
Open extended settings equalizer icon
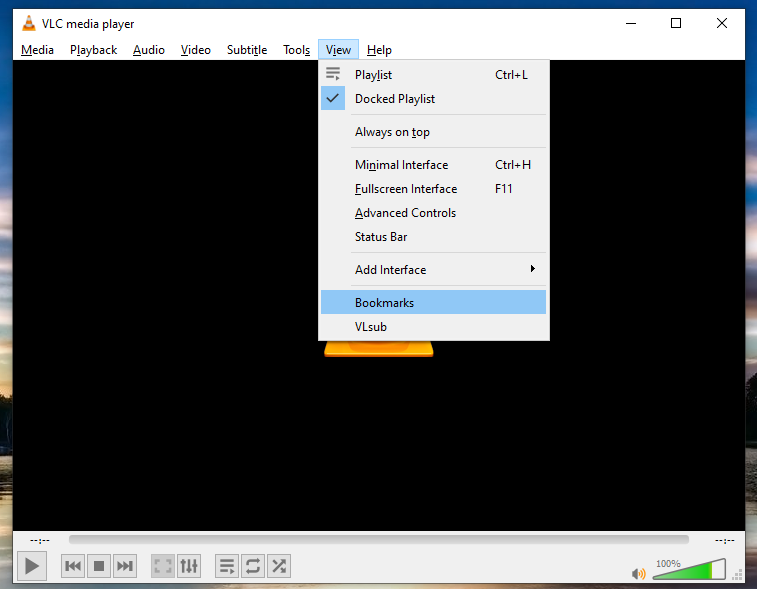point(189,566)
